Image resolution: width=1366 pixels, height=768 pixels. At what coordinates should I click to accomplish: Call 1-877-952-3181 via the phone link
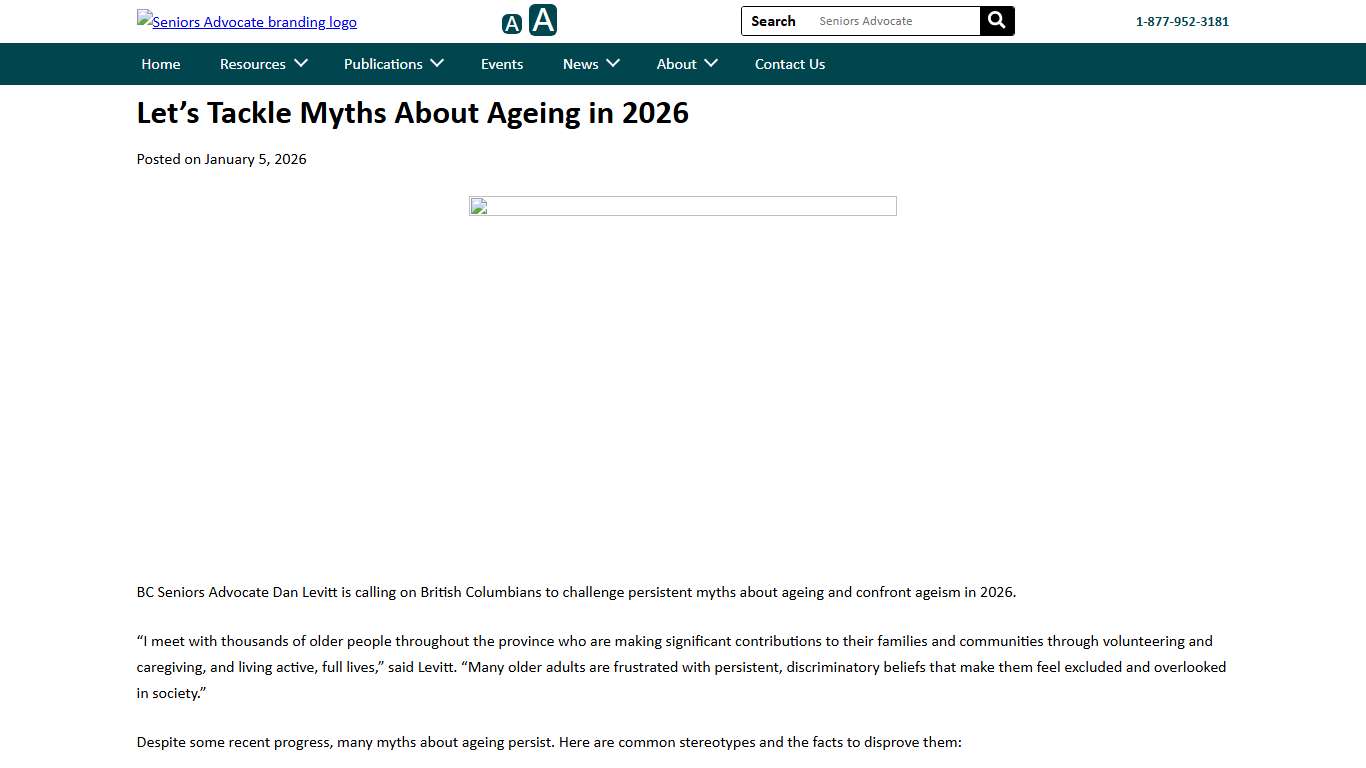click(1182, 21)
